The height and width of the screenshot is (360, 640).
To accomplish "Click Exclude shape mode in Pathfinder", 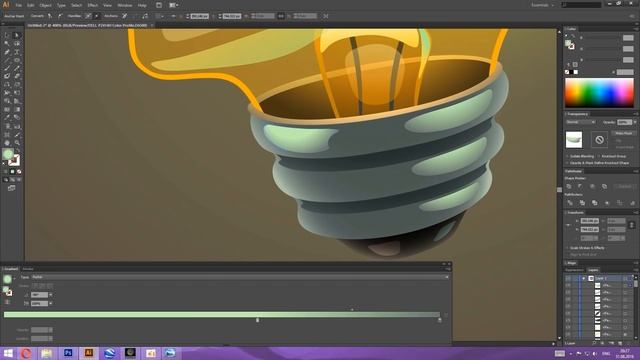I will pyautogui.click(x=604, y=187).
